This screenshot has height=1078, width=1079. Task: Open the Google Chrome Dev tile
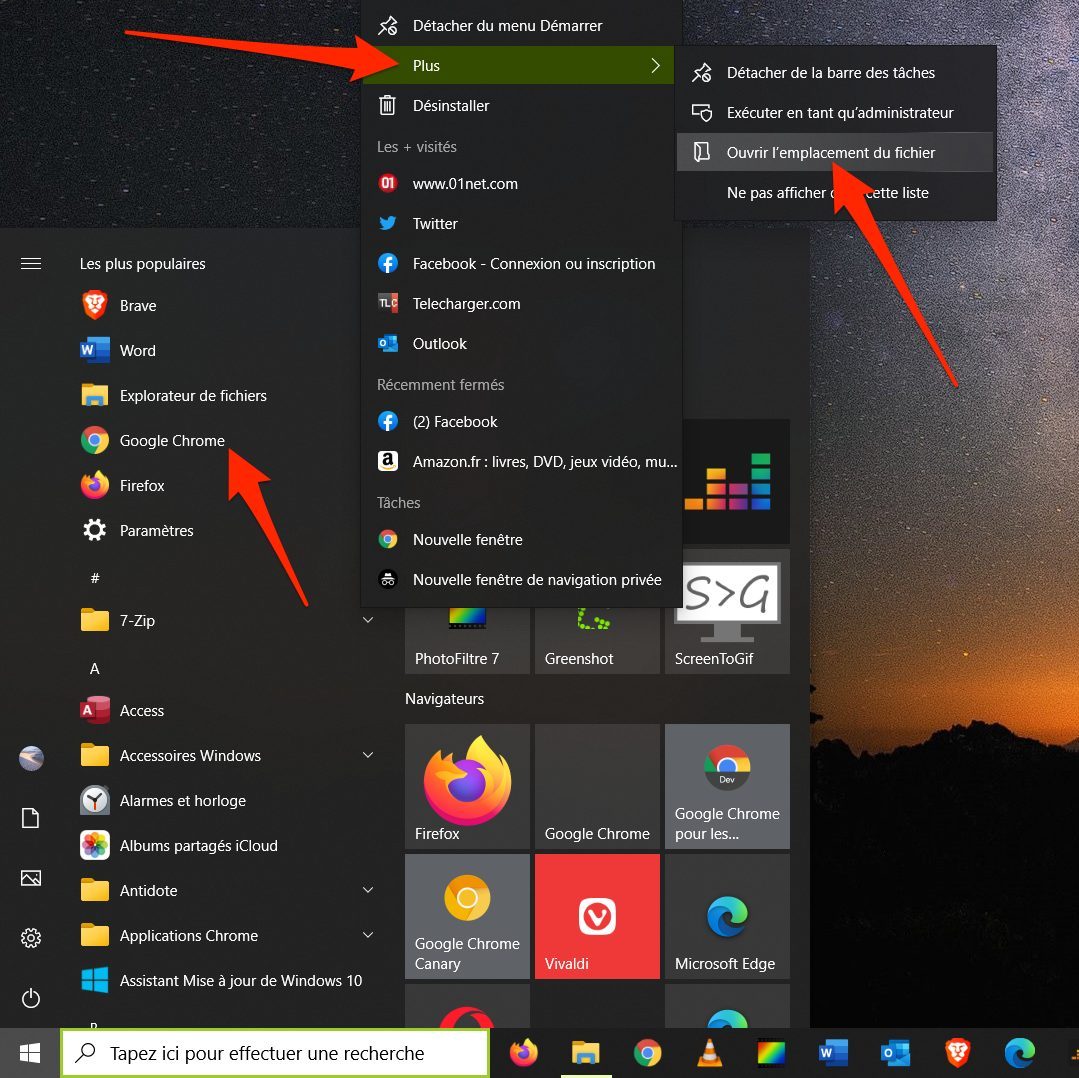pos(727,786)
